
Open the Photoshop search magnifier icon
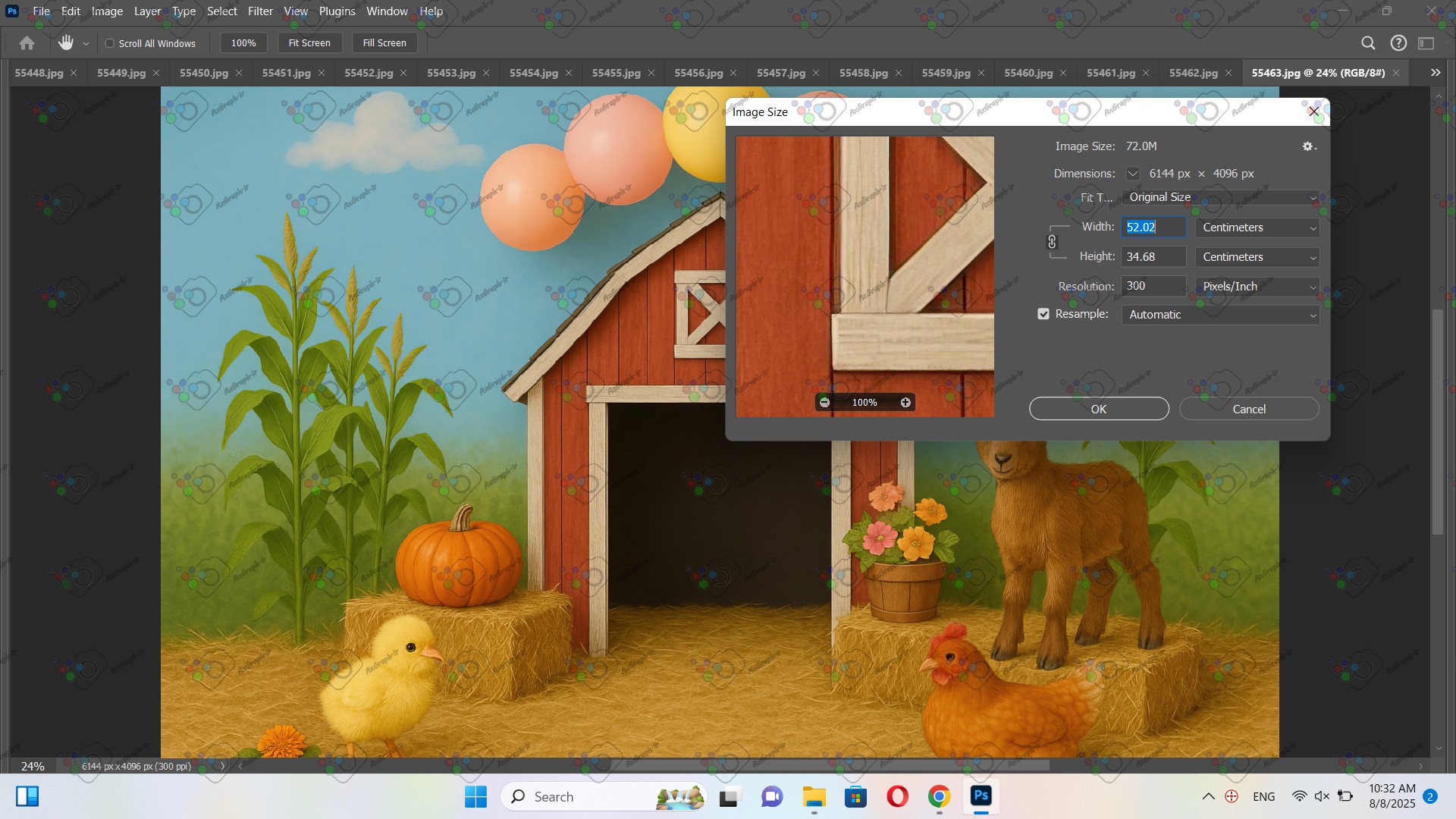1368,43
